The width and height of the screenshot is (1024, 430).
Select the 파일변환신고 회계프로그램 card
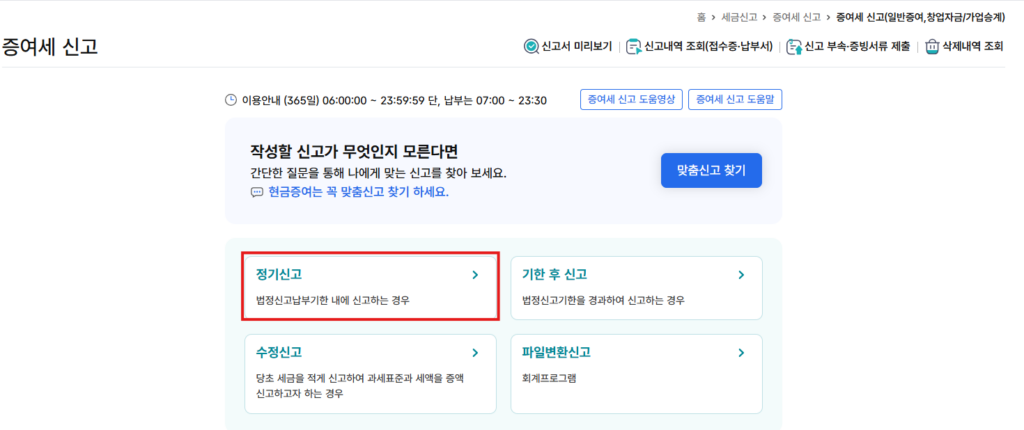[x=636, y=374]
